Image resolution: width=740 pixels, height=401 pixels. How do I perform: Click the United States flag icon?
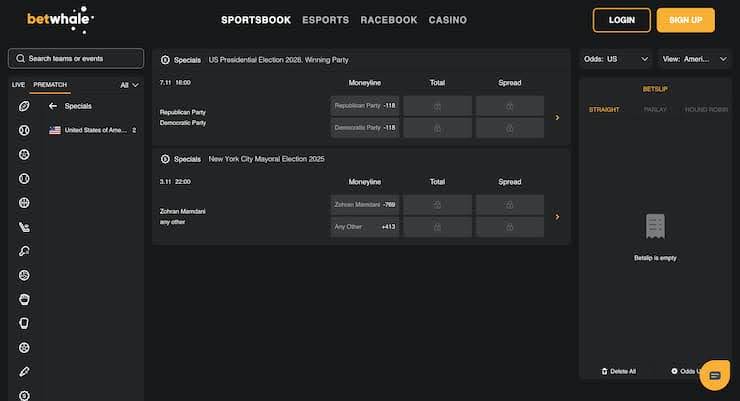pyautogui.click(x=55, y=130)
